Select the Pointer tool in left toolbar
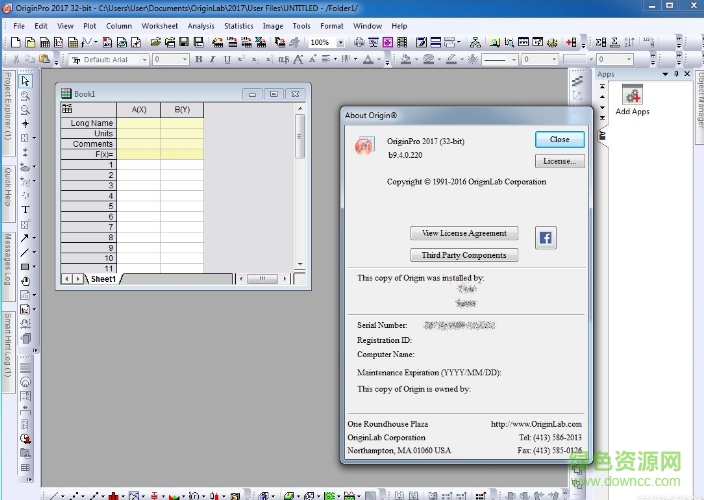Viewport: 704px width, 500px height. tap(25, 81)
